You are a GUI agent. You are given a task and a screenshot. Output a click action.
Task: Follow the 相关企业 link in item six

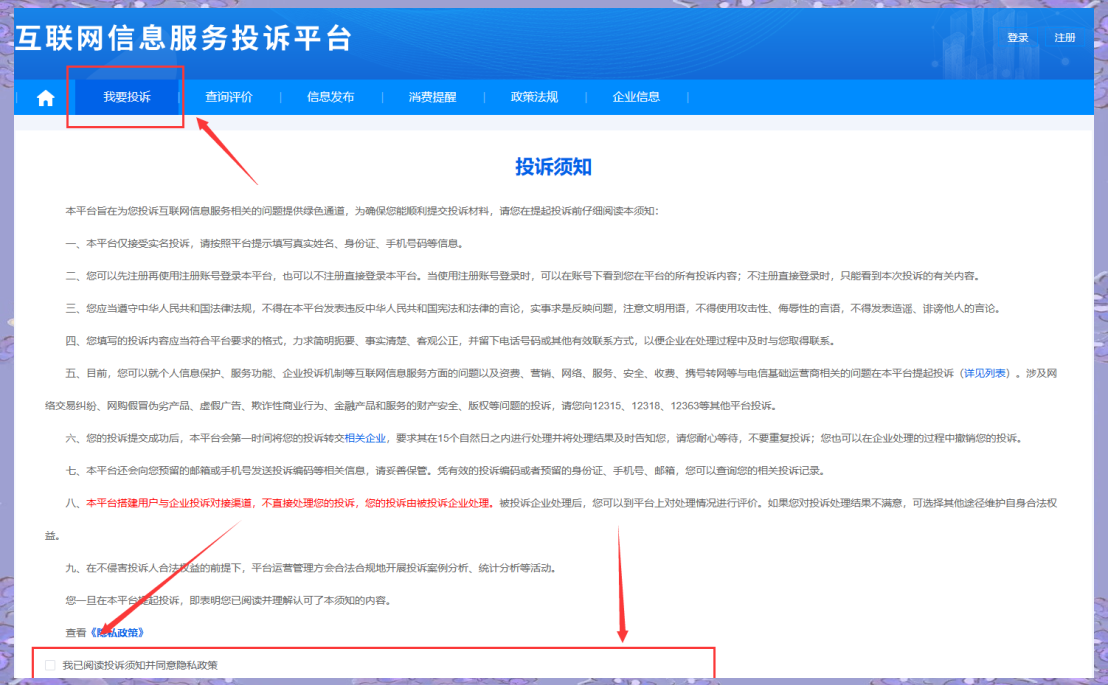[x=365, y=438]
